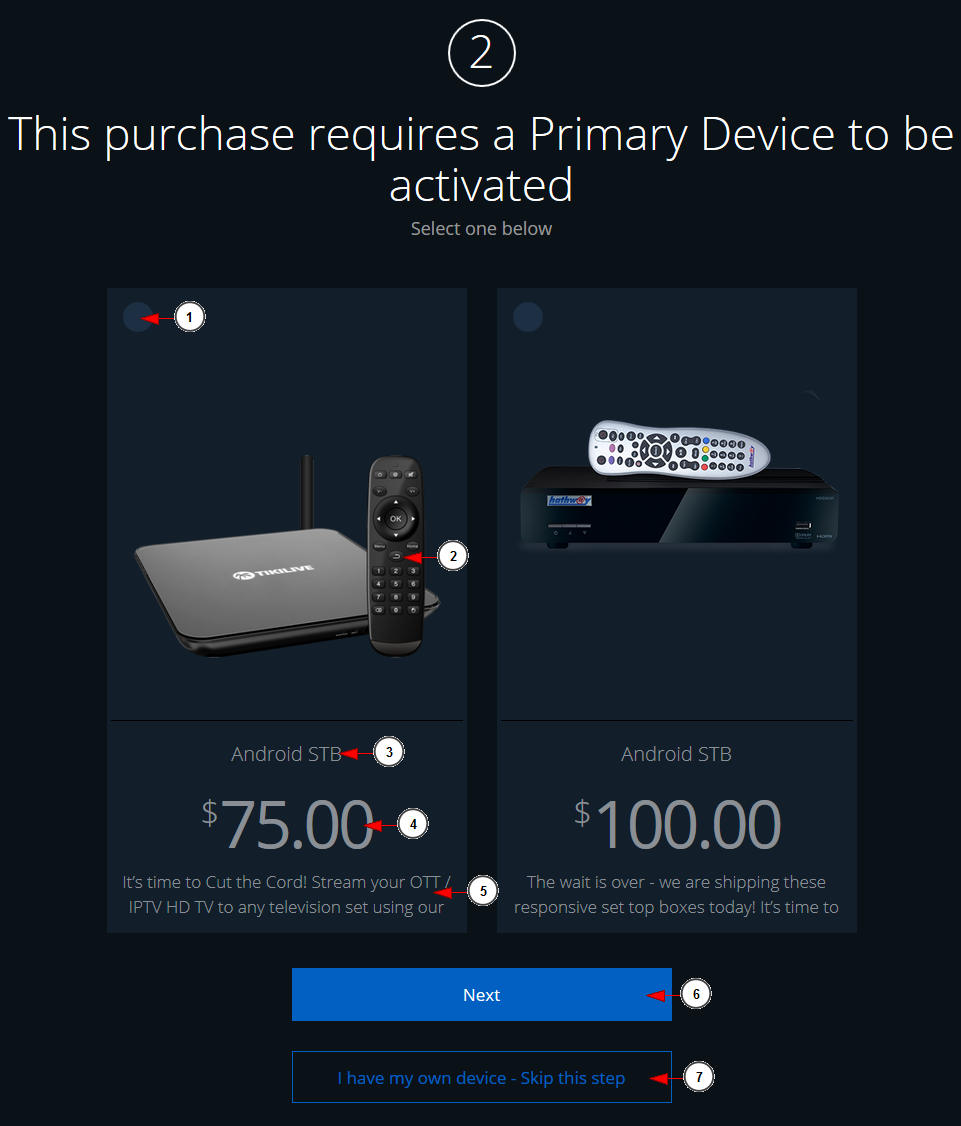Screen dimensions: 961x1126
Task: Choose I have my own device - Skip this step
Action: tap(481, 1077)
